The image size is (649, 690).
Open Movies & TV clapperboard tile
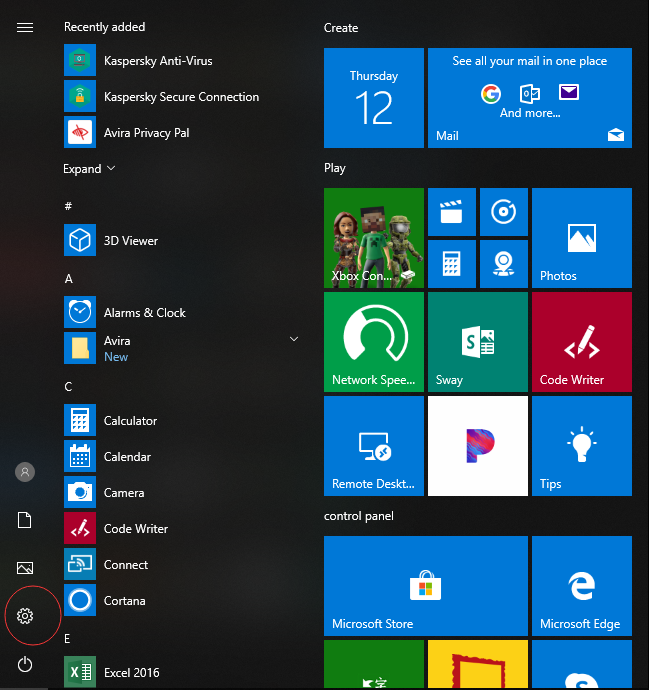click(x=451, y=212)
